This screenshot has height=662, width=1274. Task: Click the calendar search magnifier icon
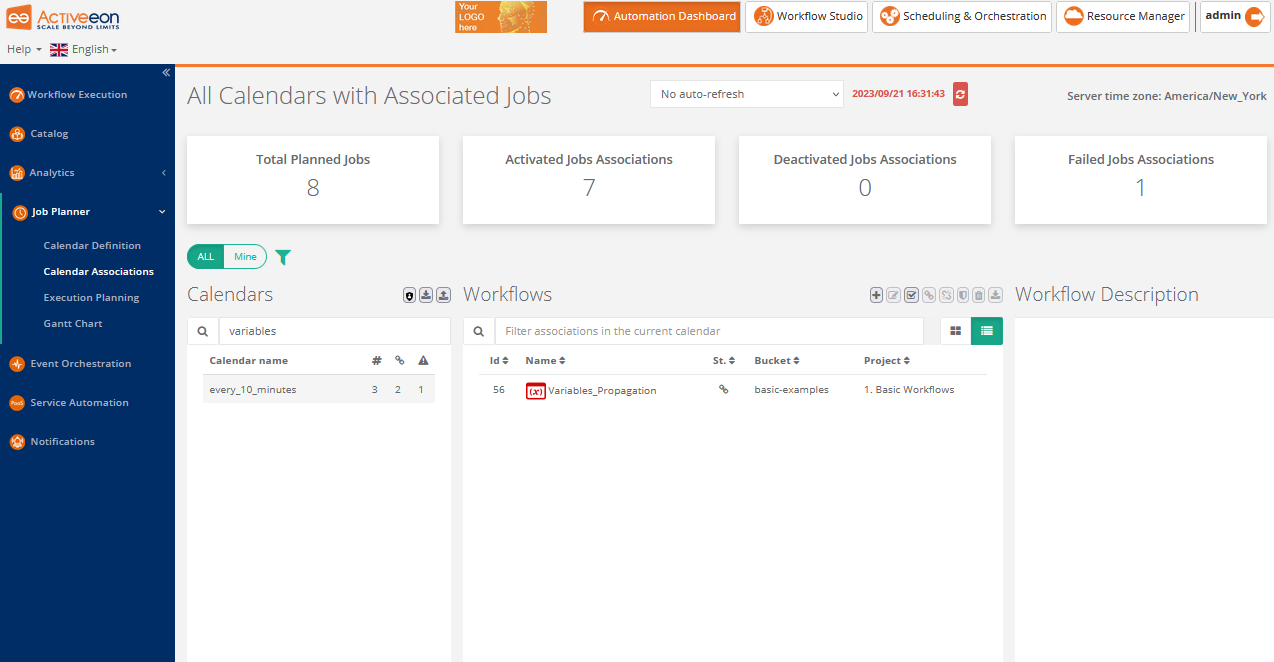tap(202, 331)
